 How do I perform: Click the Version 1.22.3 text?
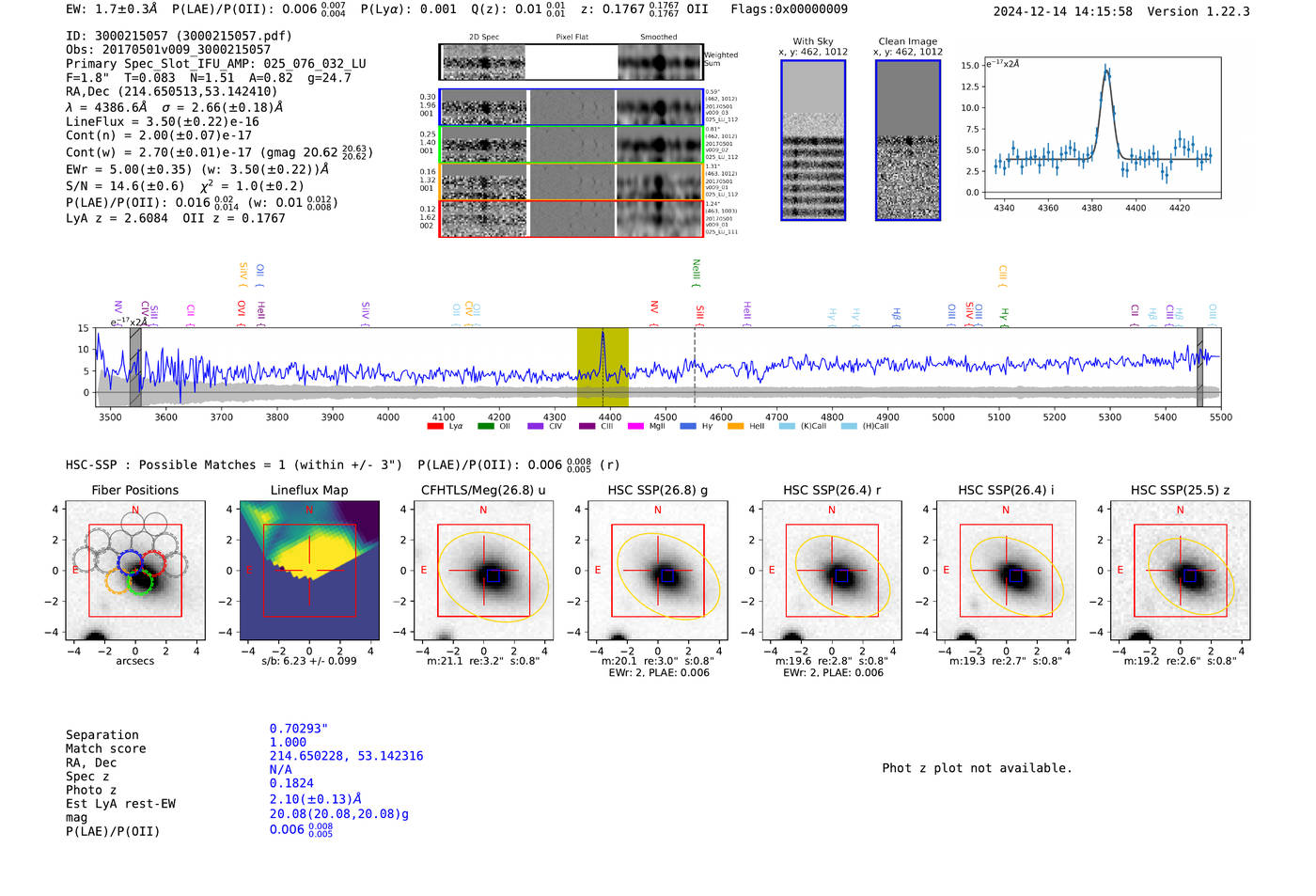1198,11
